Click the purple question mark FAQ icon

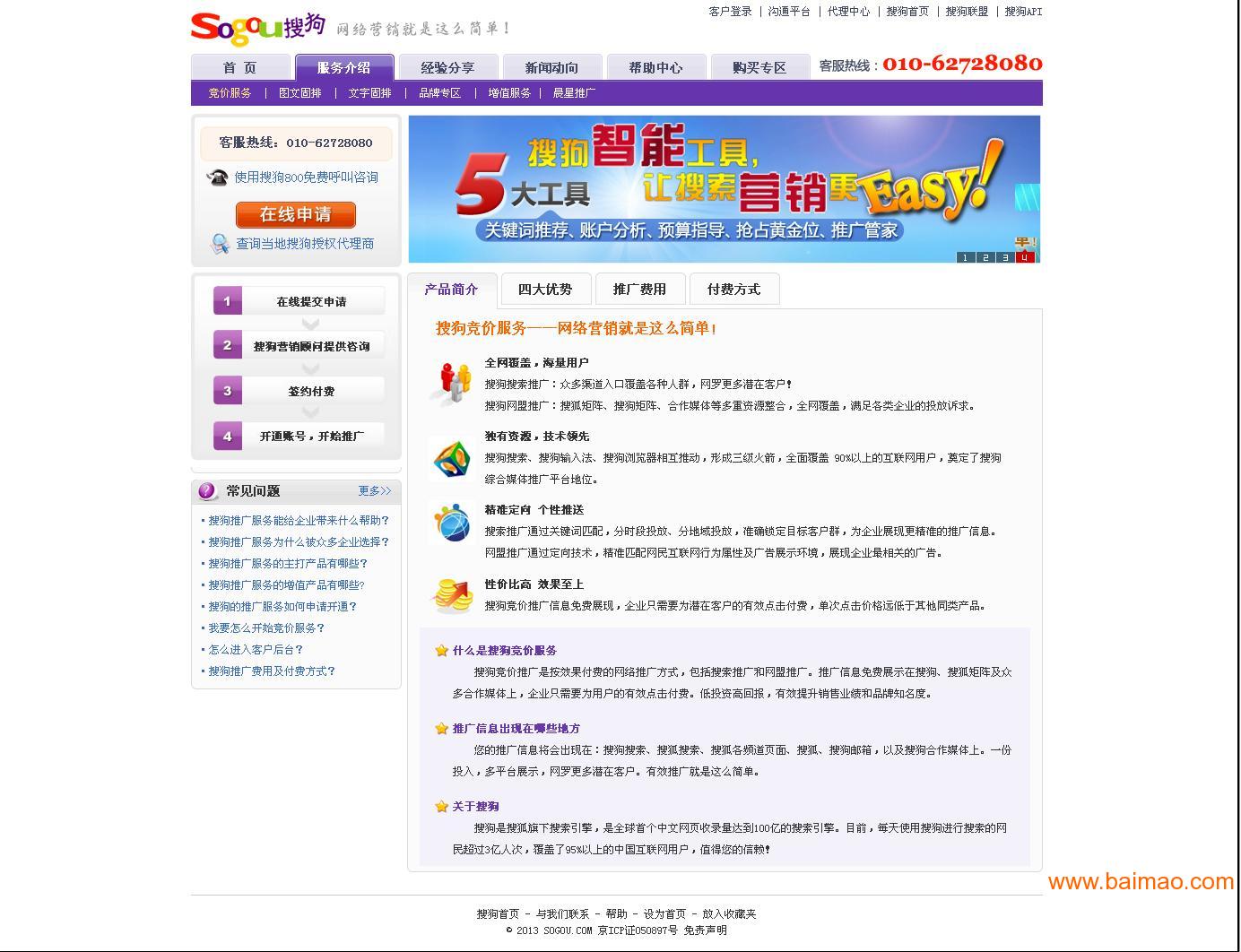[207, 491]
